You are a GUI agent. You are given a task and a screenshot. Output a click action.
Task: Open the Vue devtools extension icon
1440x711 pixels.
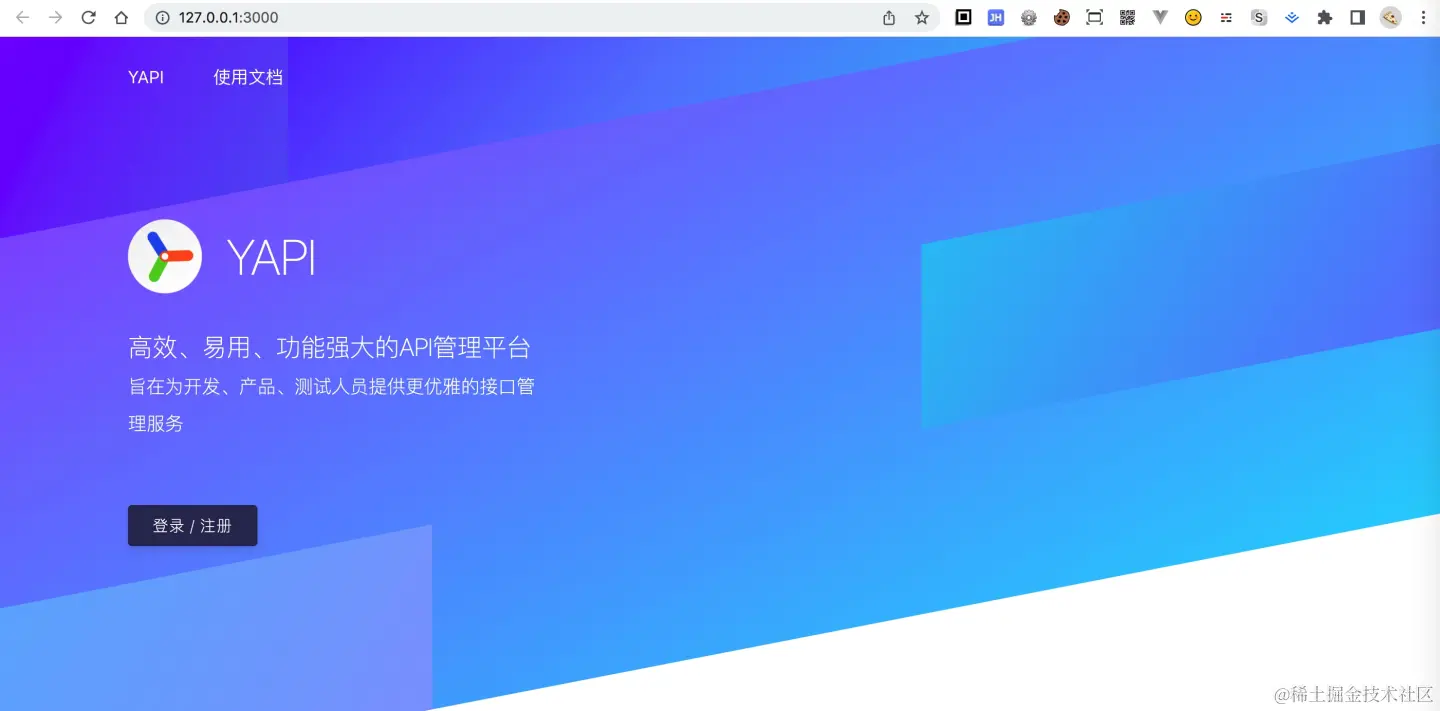[1160, 17]
